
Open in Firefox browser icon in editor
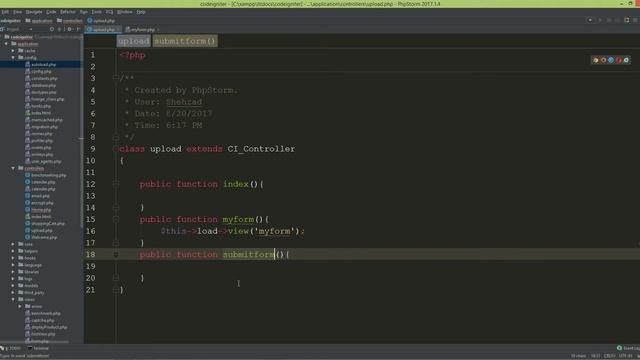point(603,60)
